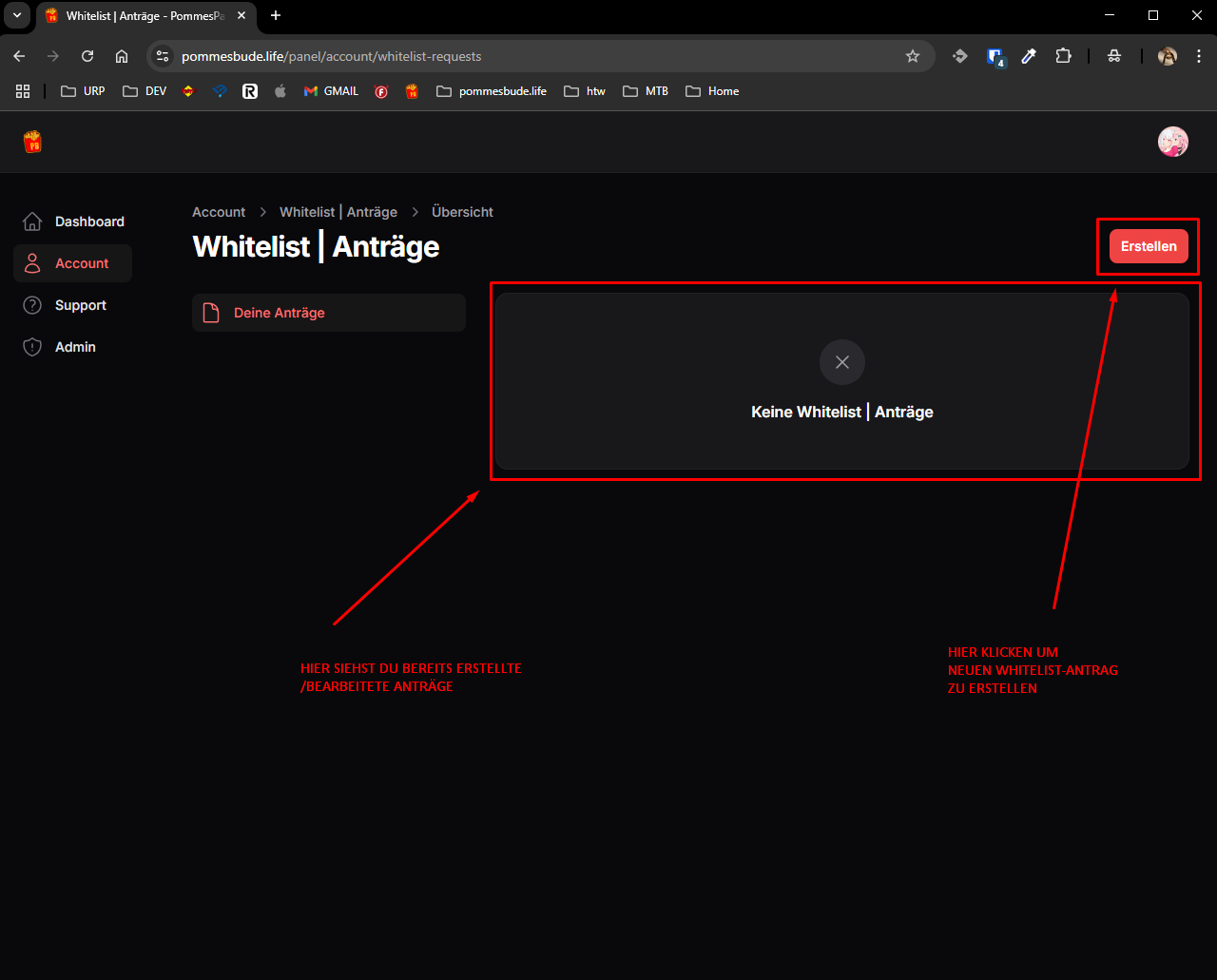This screenshot has width=1217, height=980.
Task: Bookmark this page with the star icon
Action: click(913, 56)
